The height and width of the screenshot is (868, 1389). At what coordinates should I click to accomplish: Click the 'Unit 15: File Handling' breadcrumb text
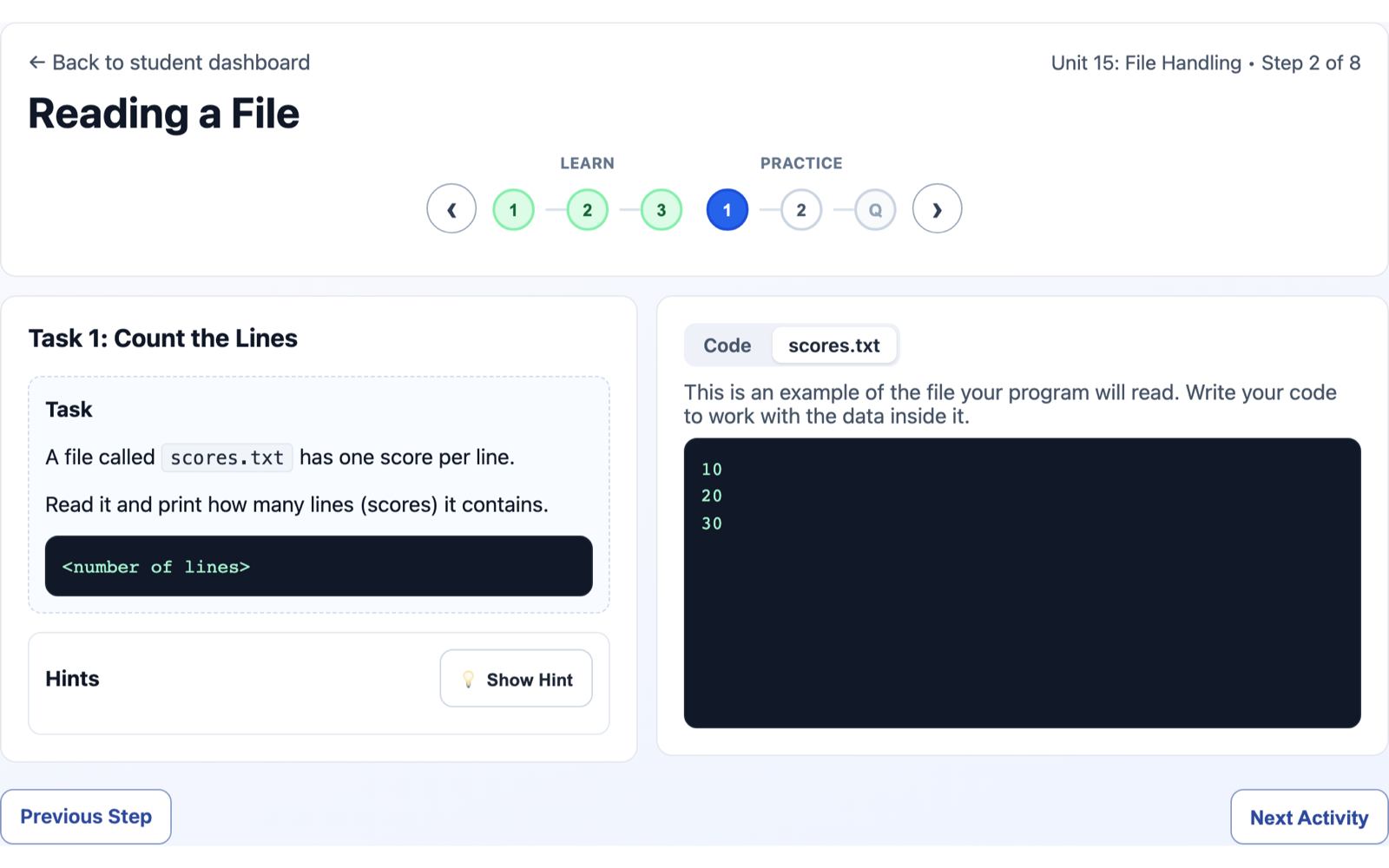pyautogui.click(x=1146, y=63)
